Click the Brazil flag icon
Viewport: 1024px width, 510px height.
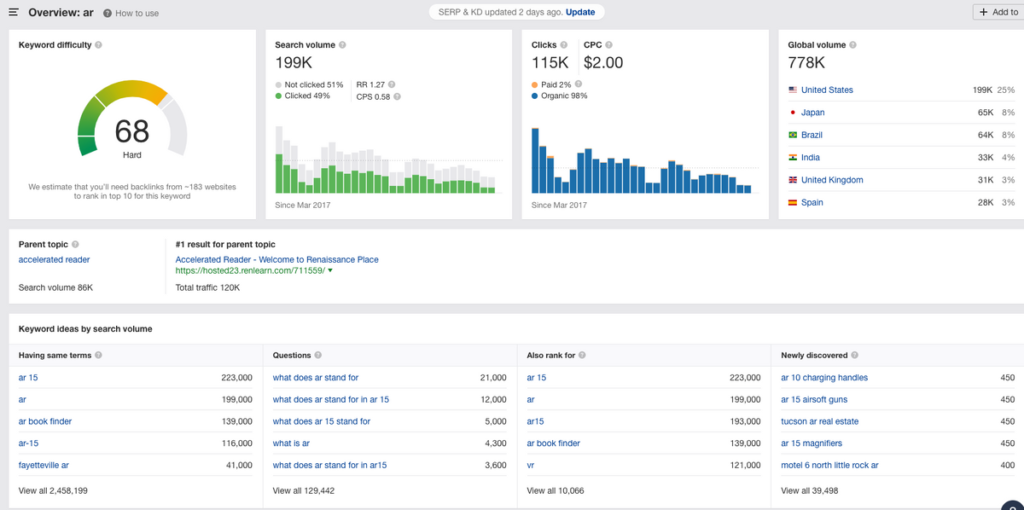click(x=793, y=135)
